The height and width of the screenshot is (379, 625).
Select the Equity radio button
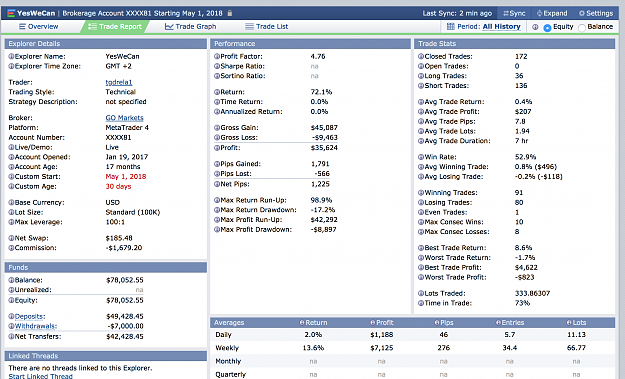[x=547, y=28]
